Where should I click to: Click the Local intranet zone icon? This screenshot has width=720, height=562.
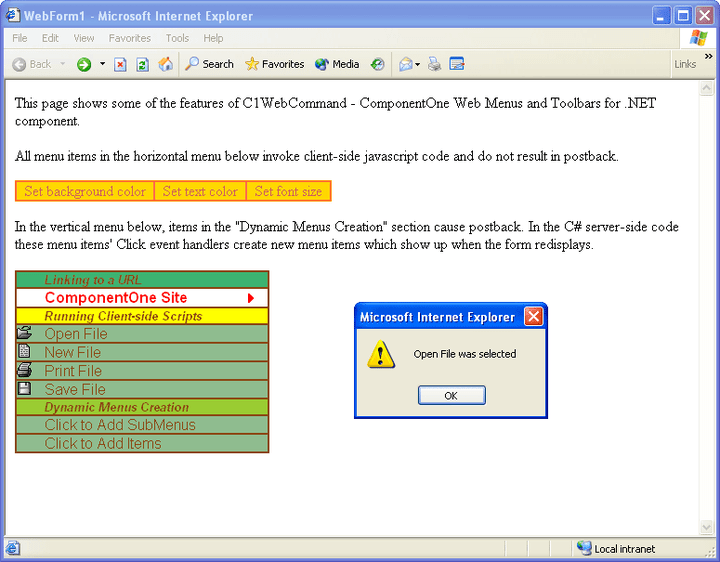click(584, 548)
